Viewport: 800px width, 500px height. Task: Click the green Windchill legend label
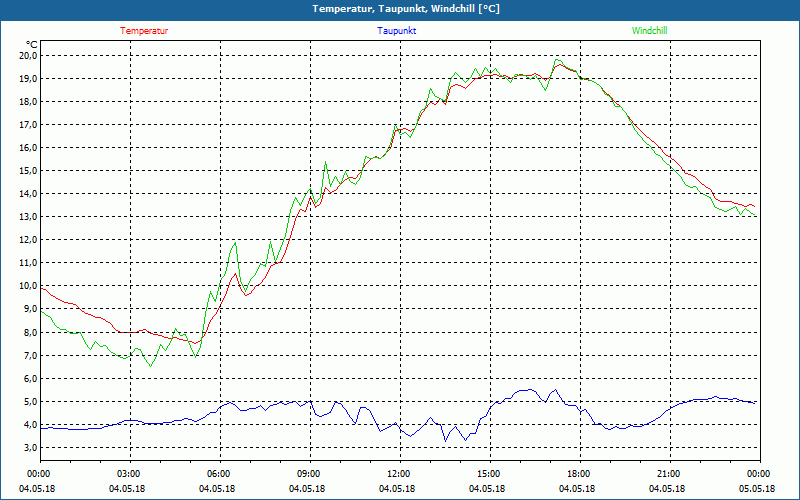[x=649, y=31]
